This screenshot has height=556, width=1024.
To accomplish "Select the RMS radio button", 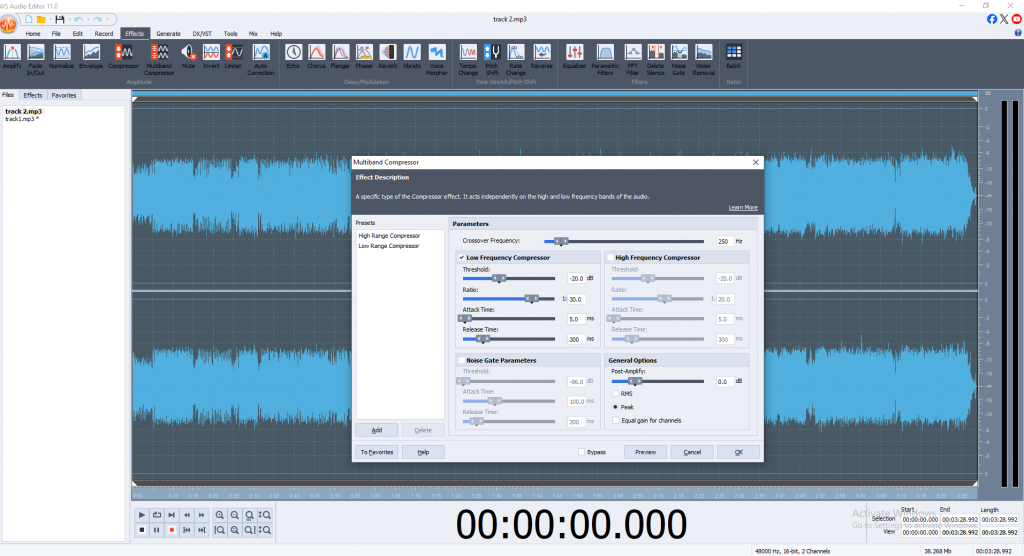I will click(x=614, y=394).
